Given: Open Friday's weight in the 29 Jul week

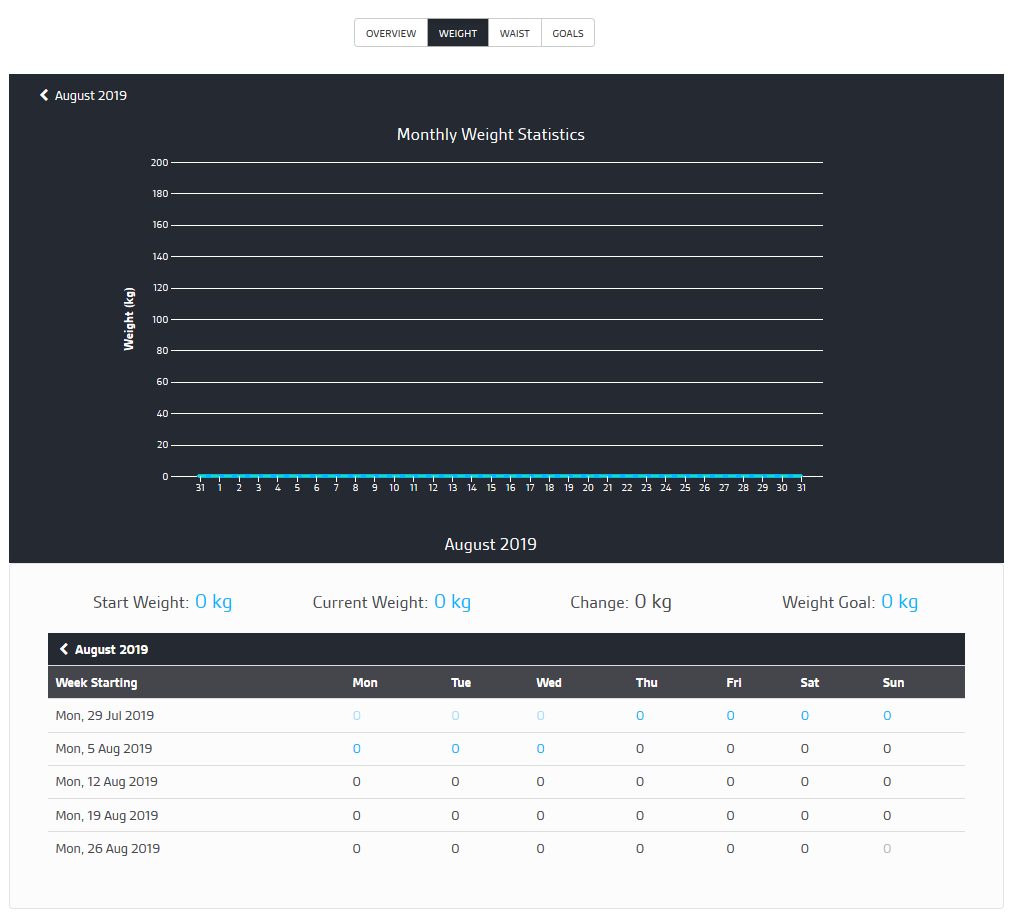Looking at the screenshot, I should click(x=731, y=716).
